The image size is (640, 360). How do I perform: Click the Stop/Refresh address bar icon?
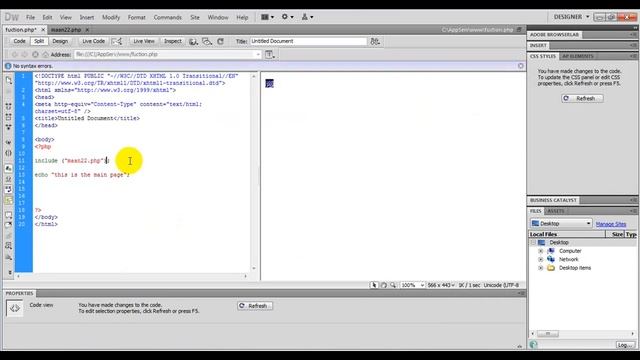click(x=35, y=54)
